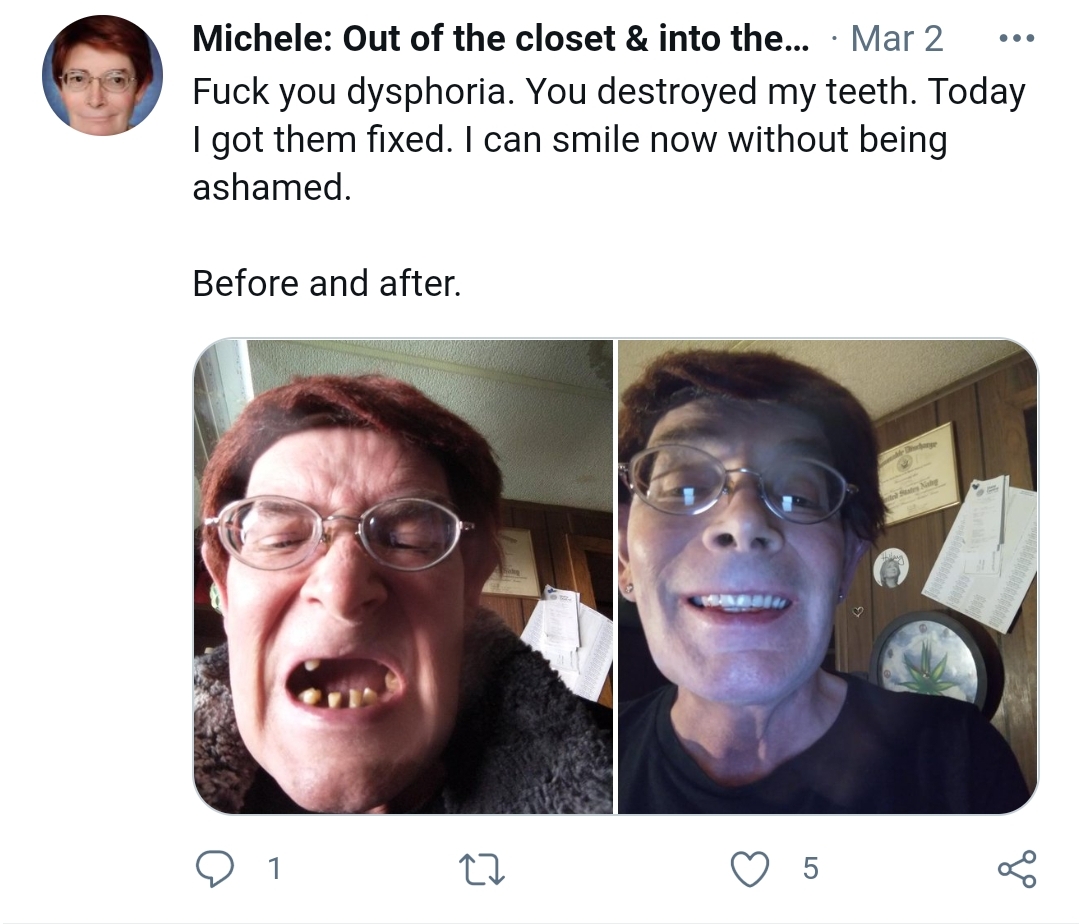The height and width of the screenshot is (924, 1080).
Task: Click the tweet text beginning 'Fuck you dysphoria'
Action: click(x=609, y=140)
